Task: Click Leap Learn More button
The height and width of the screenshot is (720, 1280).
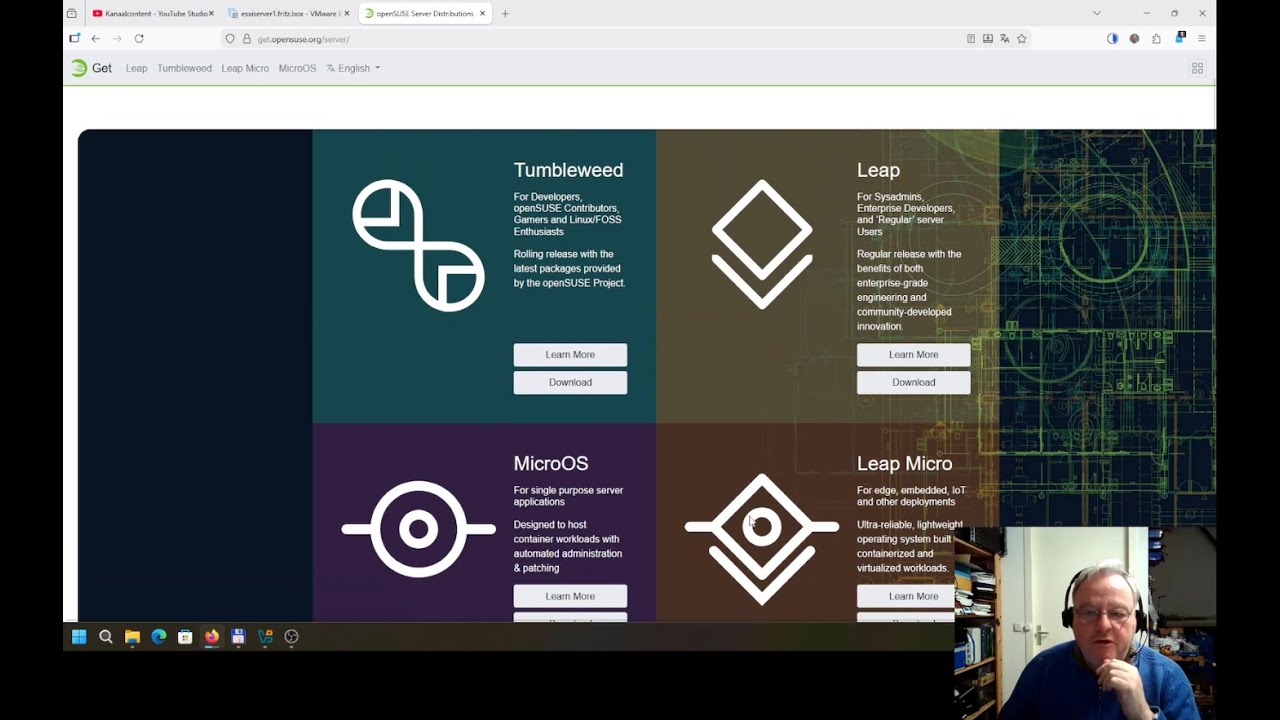Action: coord(913,354)
